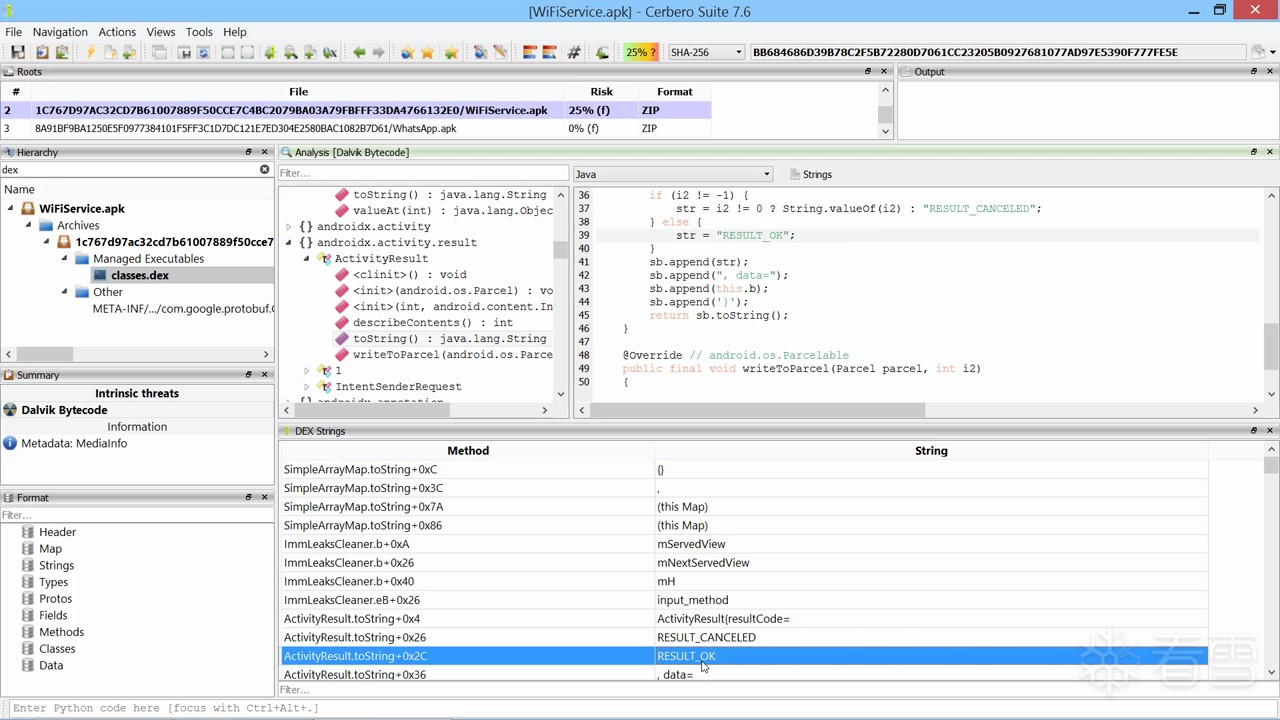Click the save project floppy disk icon
This screenshot has width=1280, height=720.
click(x=18, y=53)
